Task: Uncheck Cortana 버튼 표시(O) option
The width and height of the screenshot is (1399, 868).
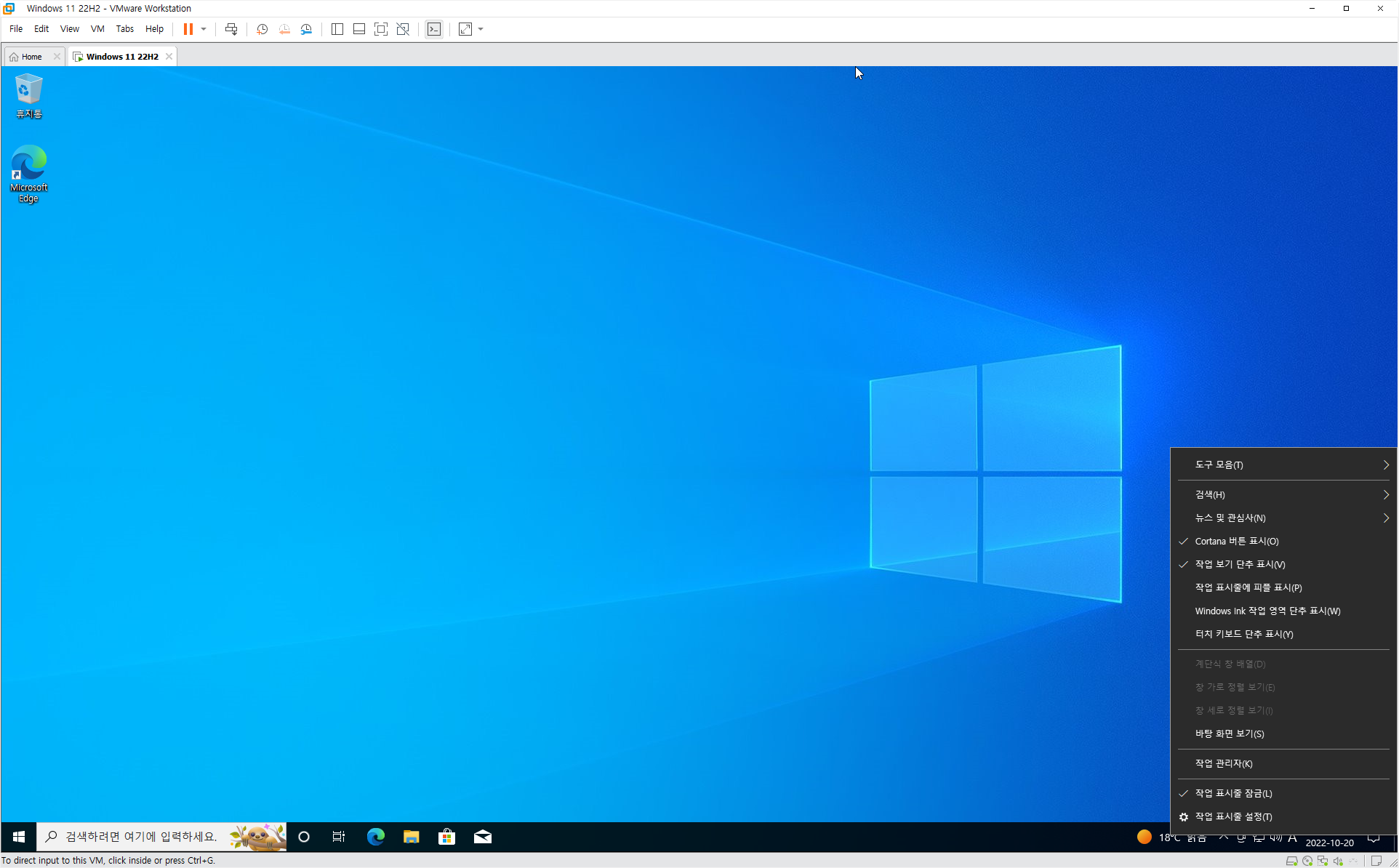Action: [1236, 541]
